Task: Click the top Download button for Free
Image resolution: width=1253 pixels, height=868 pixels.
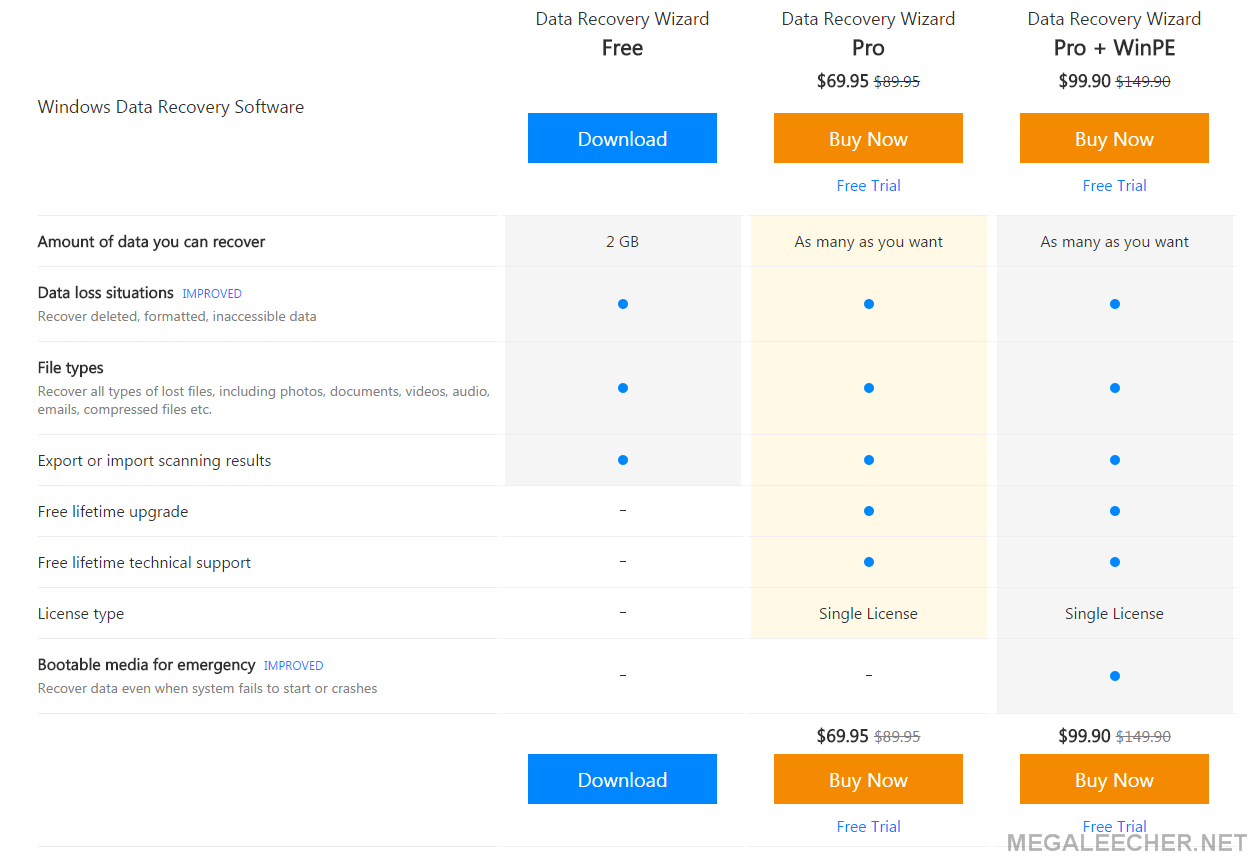Action: tap(622, 138)
